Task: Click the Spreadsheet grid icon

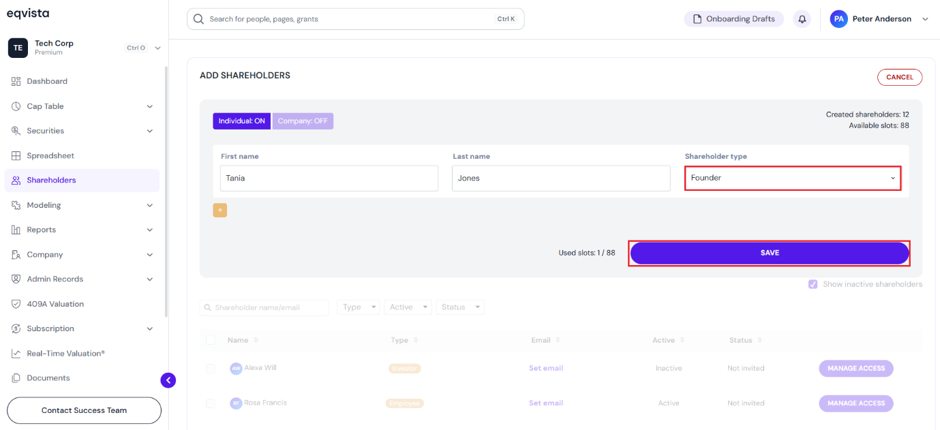Action: click(x=16, y=155)
